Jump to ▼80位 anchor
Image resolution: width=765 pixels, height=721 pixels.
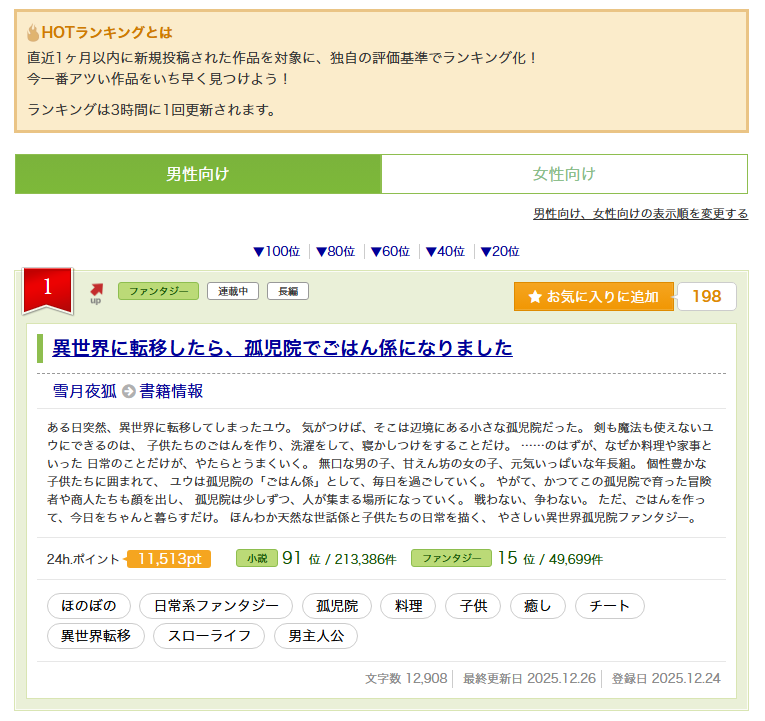click(336, 252)
